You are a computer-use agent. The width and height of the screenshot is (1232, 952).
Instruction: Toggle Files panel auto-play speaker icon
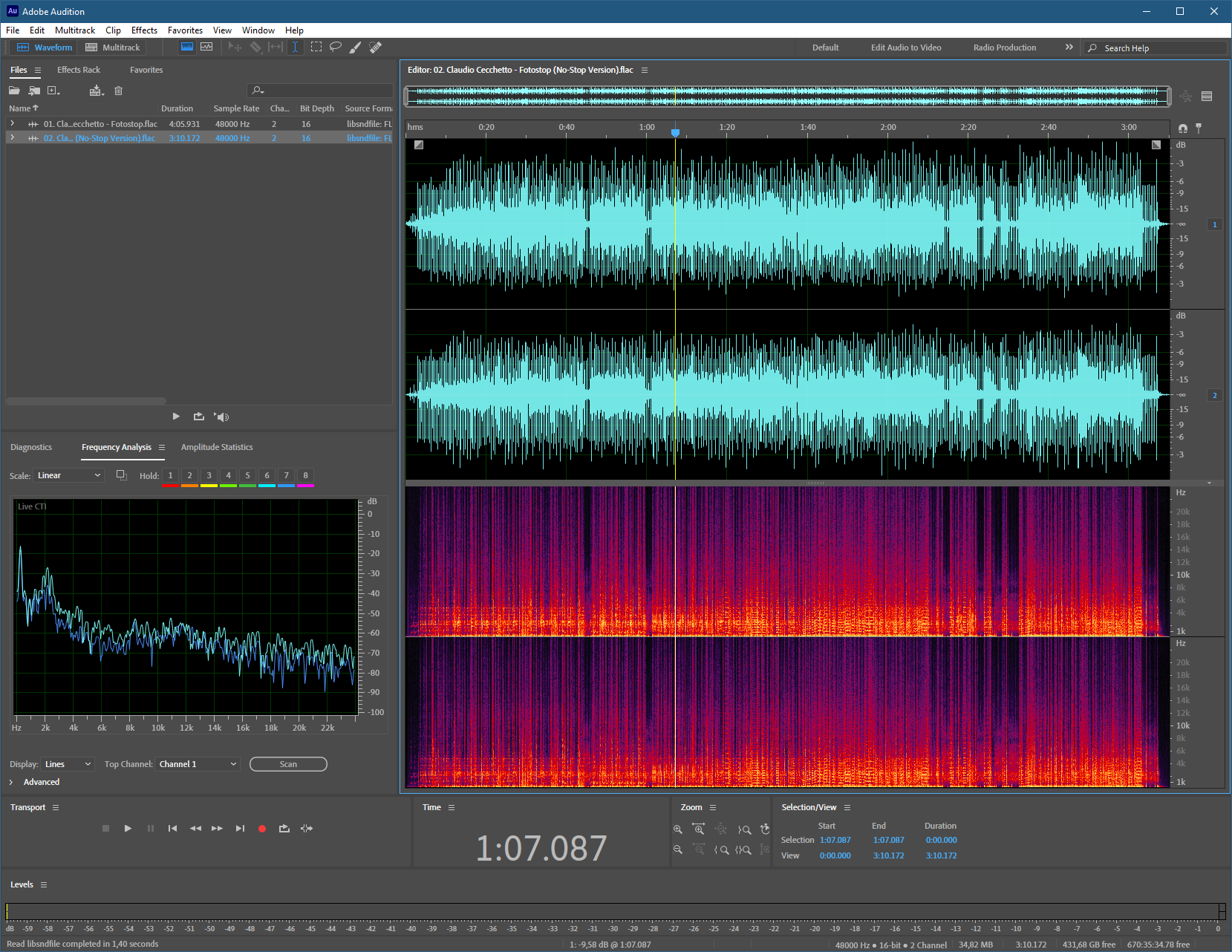tap(221, 417)
